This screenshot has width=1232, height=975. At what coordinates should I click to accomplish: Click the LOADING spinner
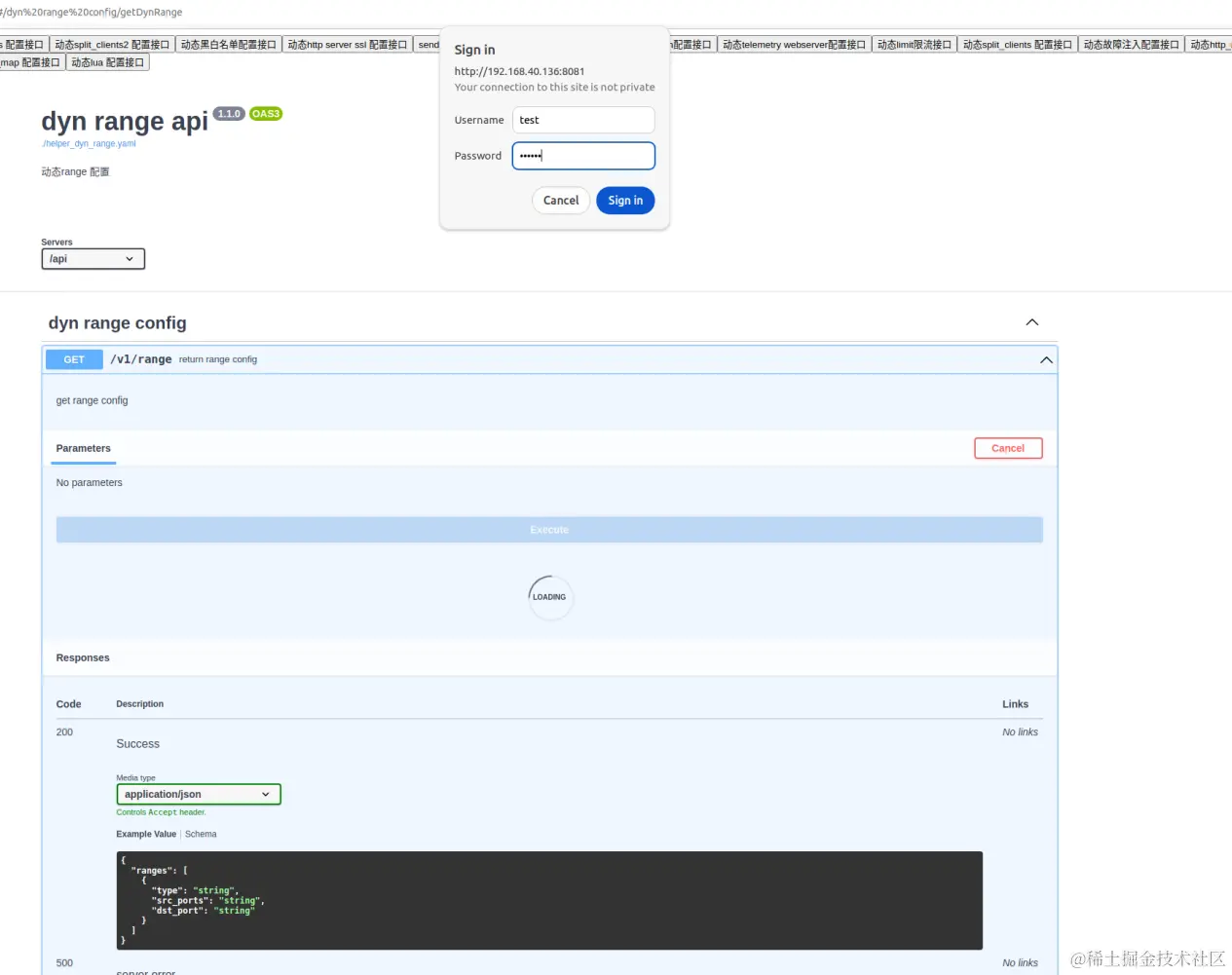[x=550, y=597]
